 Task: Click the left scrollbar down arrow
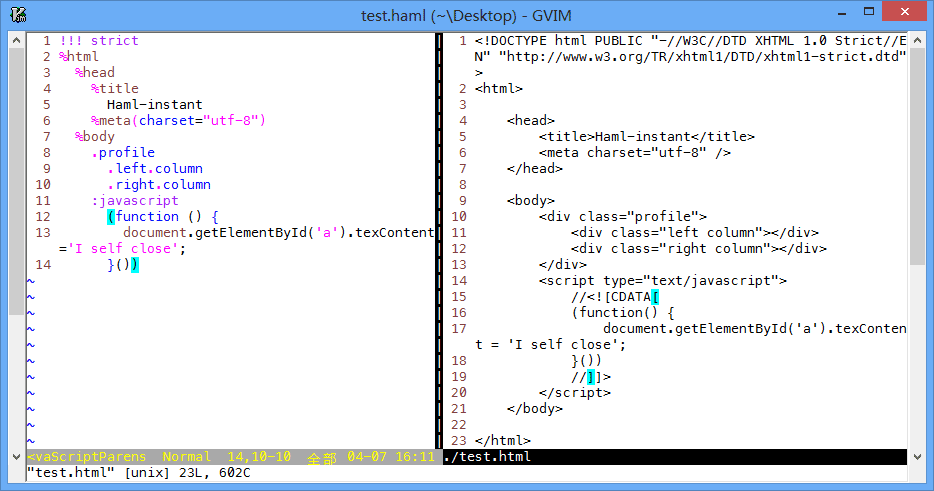click(17, 457)
